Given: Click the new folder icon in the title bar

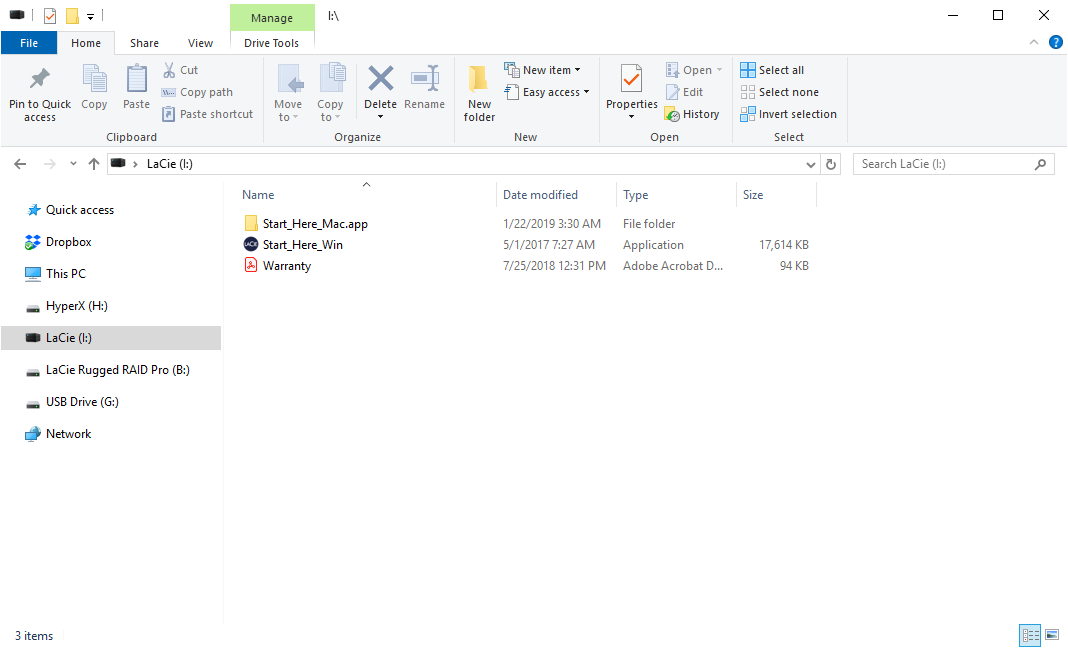Looking at the screenshot, I should 72,15.
